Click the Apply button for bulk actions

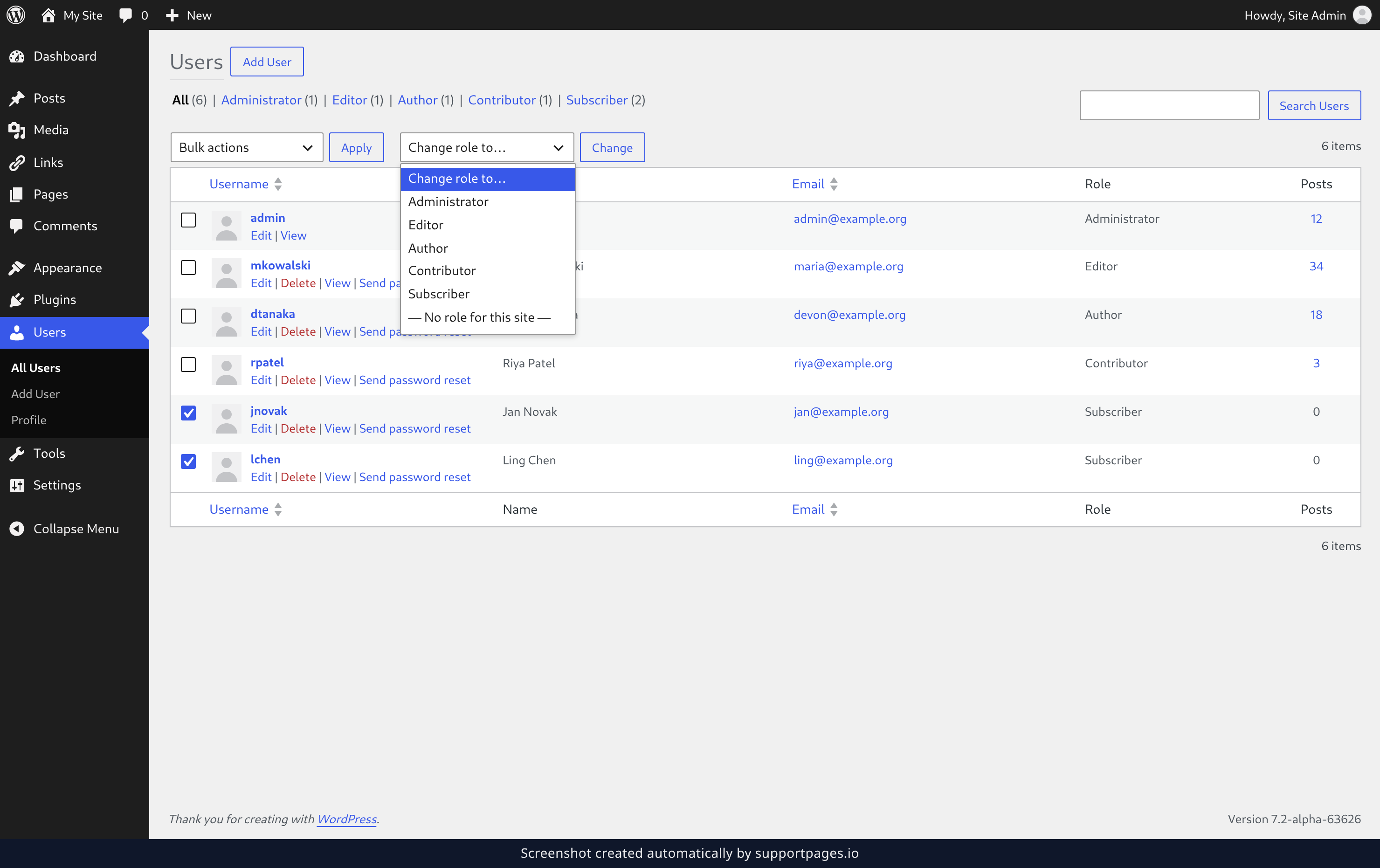pos(357,148)
